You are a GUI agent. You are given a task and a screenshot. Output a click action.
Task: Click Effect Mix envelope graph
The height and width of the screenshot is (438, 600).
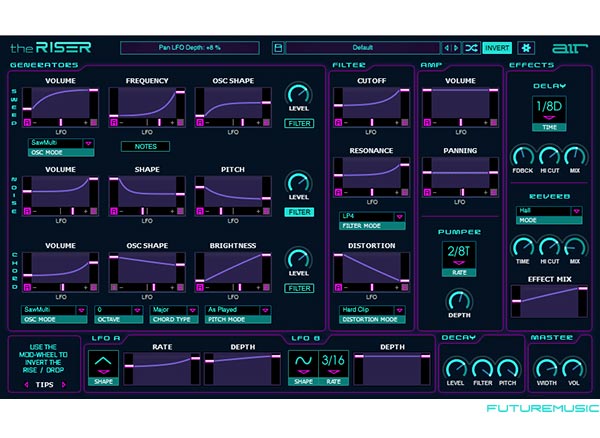[x=549, y=301]
